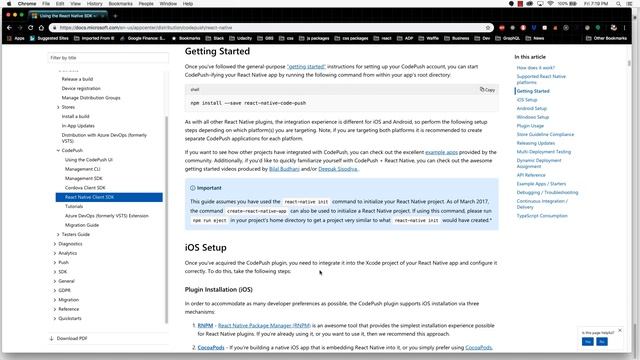Select the Using the React Native SDK tab
640x360 pixels.
[x=67, y=16]
